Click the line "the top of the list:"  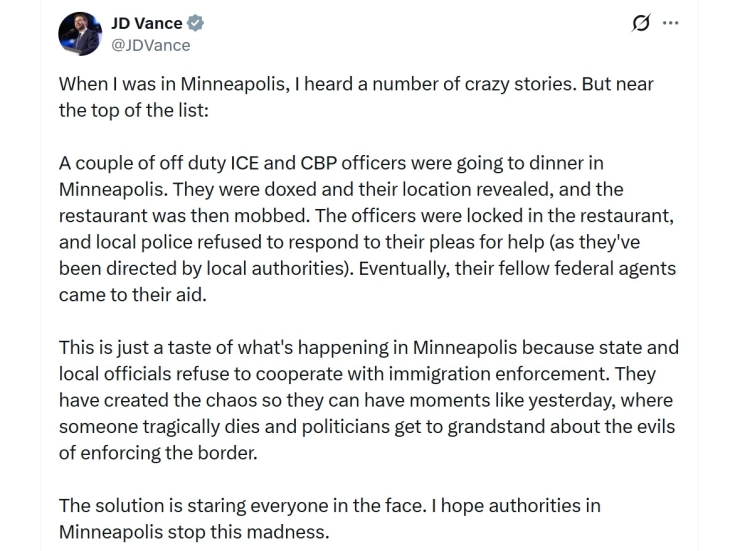133,110
